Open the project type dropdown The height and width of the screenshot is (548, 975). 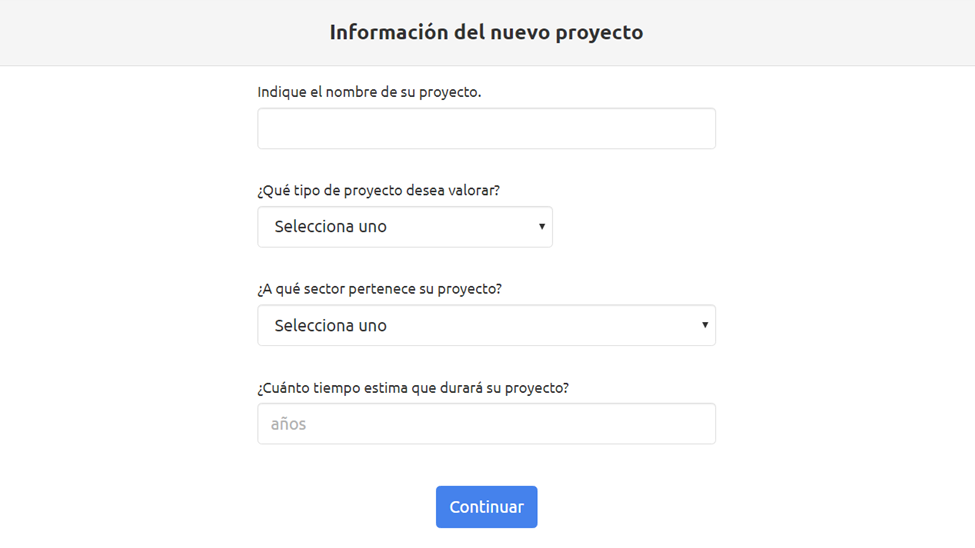click(x=405, y=227)
